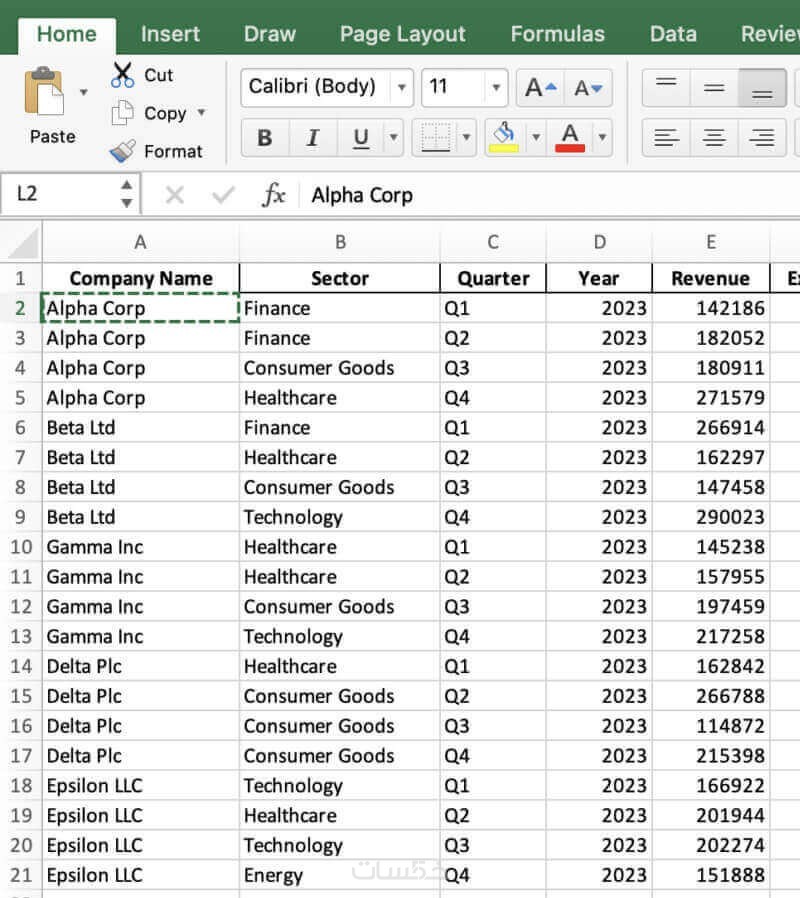Click the Paste clipboard icon

[44, 92]
